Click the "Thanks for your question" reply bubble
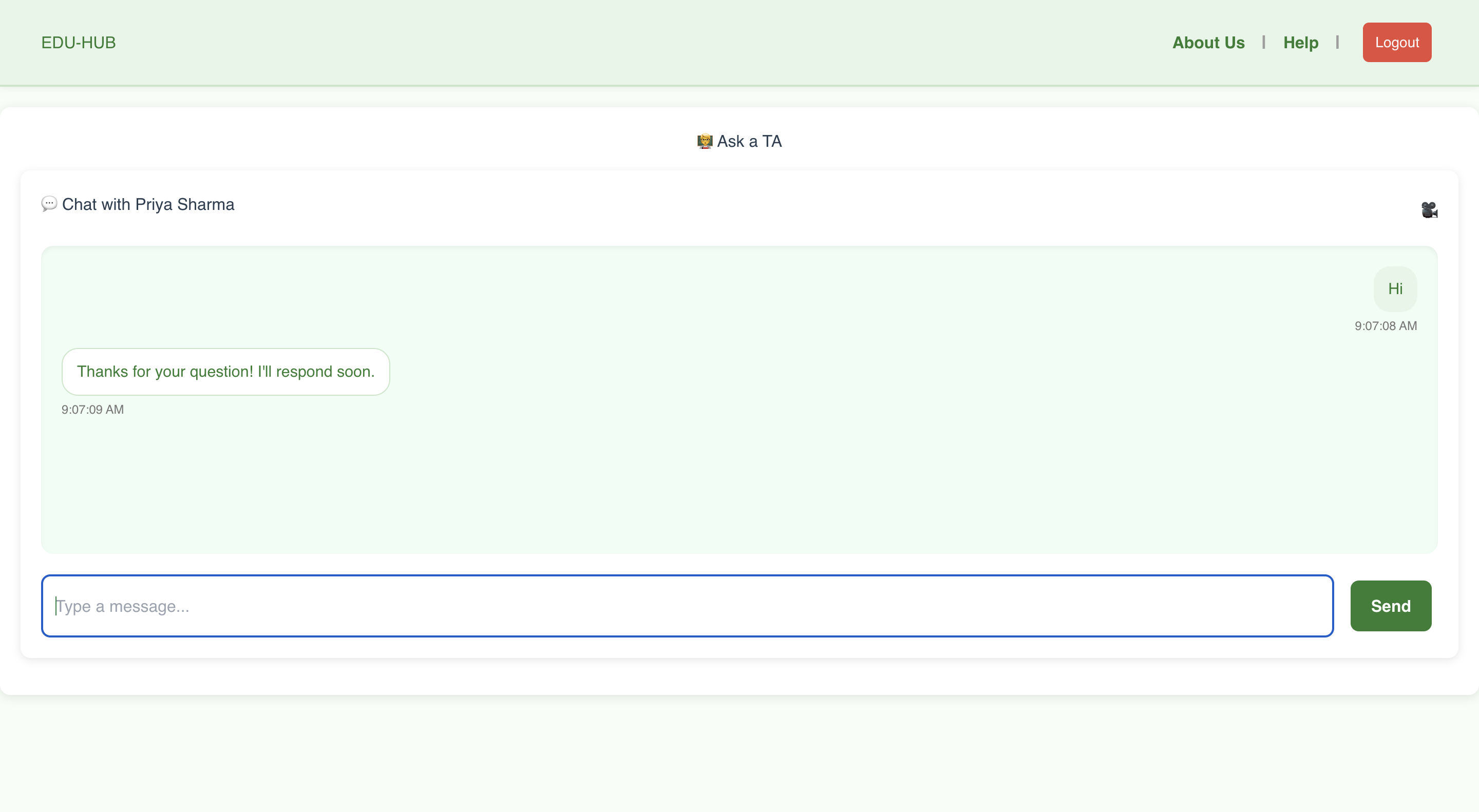The height and width of the screenshot is (812, 1479). coord(225,371)
